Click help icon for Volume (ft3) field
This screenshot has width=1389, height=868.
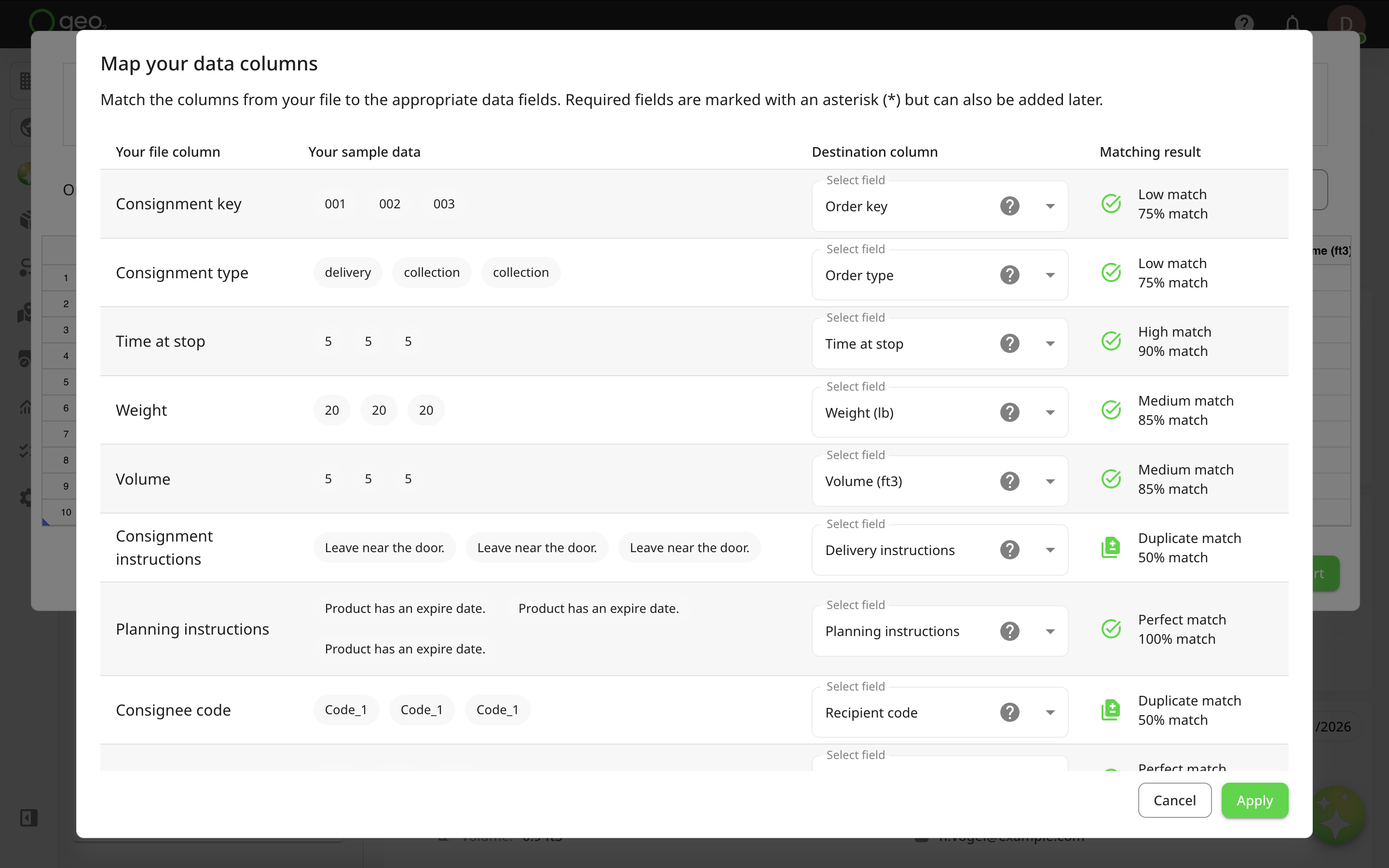click(x=1009, y=481)
